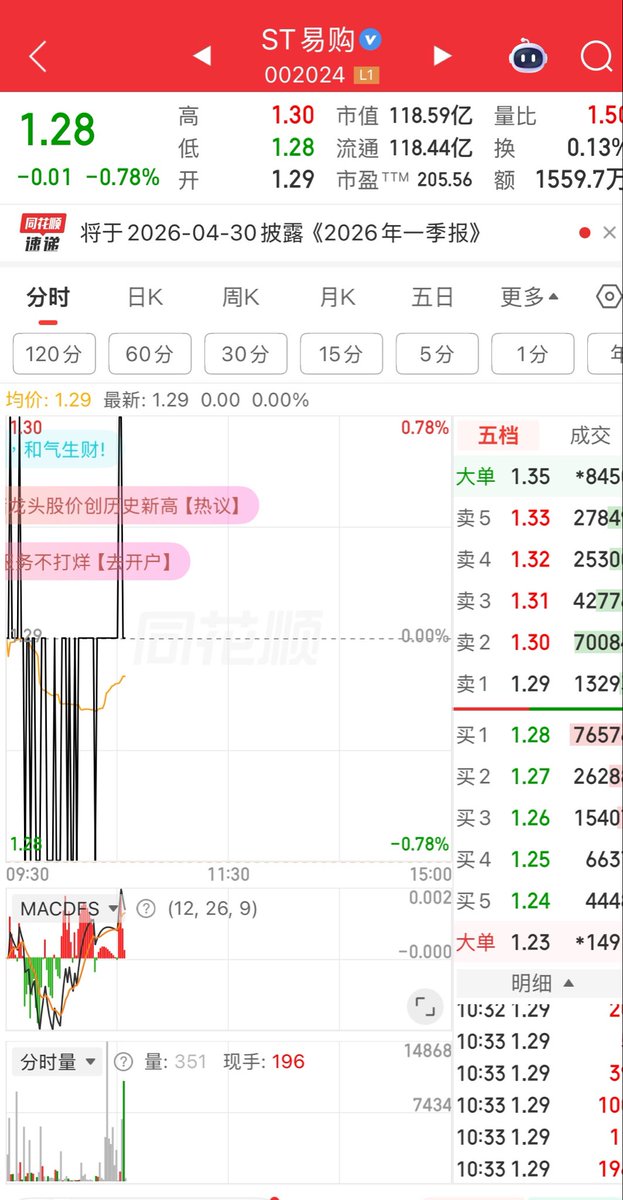The height and width of the screenshot is (1200, 623).
Task: Tap the 卖2 row at 1.30
Action: coord(540,642)
